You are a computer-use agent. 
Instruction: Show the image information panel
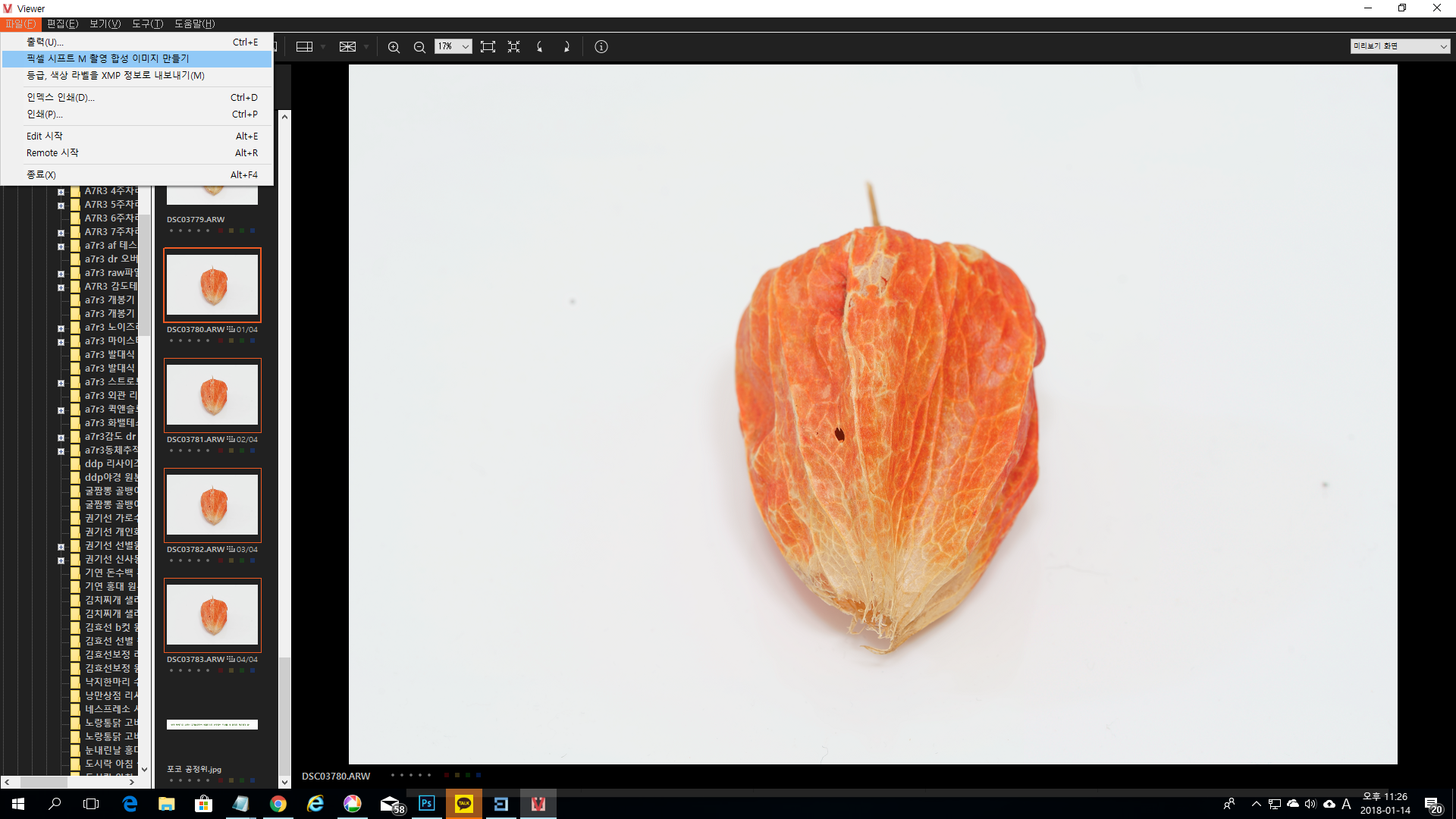pyautogui.click(x=601, y=47)
